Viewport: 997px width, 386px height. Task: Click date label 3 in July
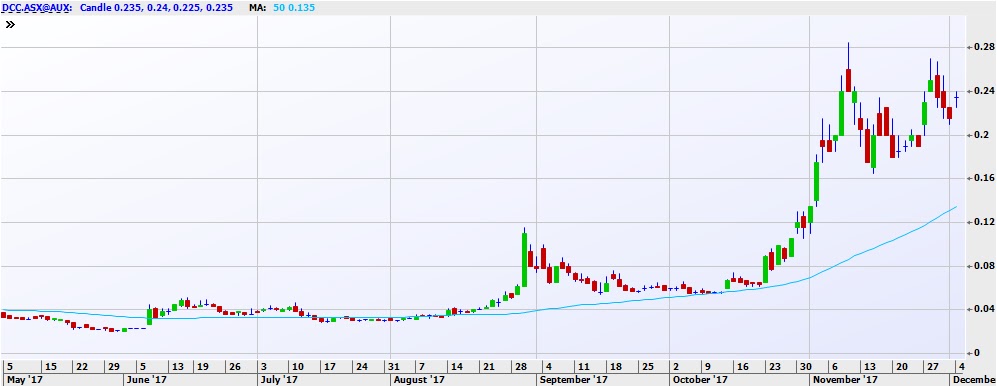pyautogui.click(x=265, y=366)
